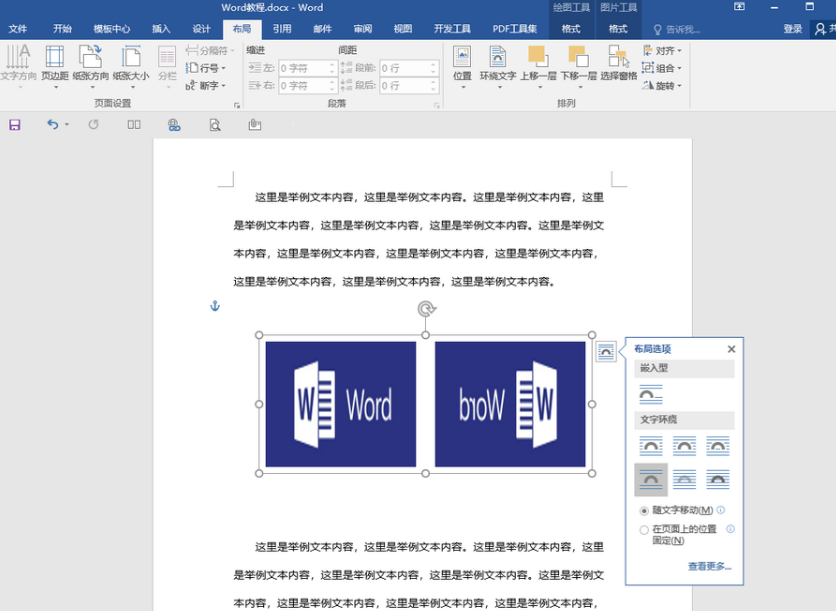836x611 pixels.
Task: Choose the behind text wrapping icon
Action: click(684, 480)
